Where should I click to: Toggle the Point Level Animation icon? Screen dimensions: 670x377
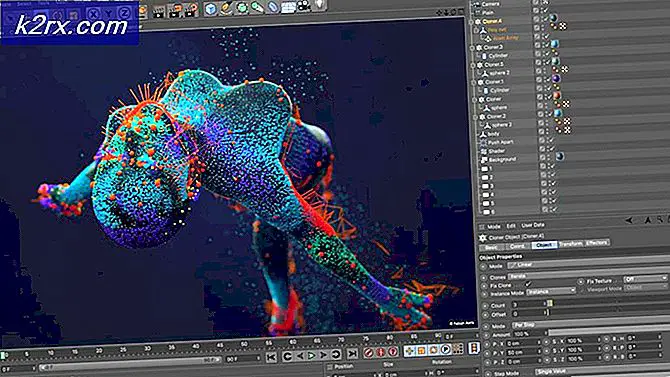coord(458,349)
